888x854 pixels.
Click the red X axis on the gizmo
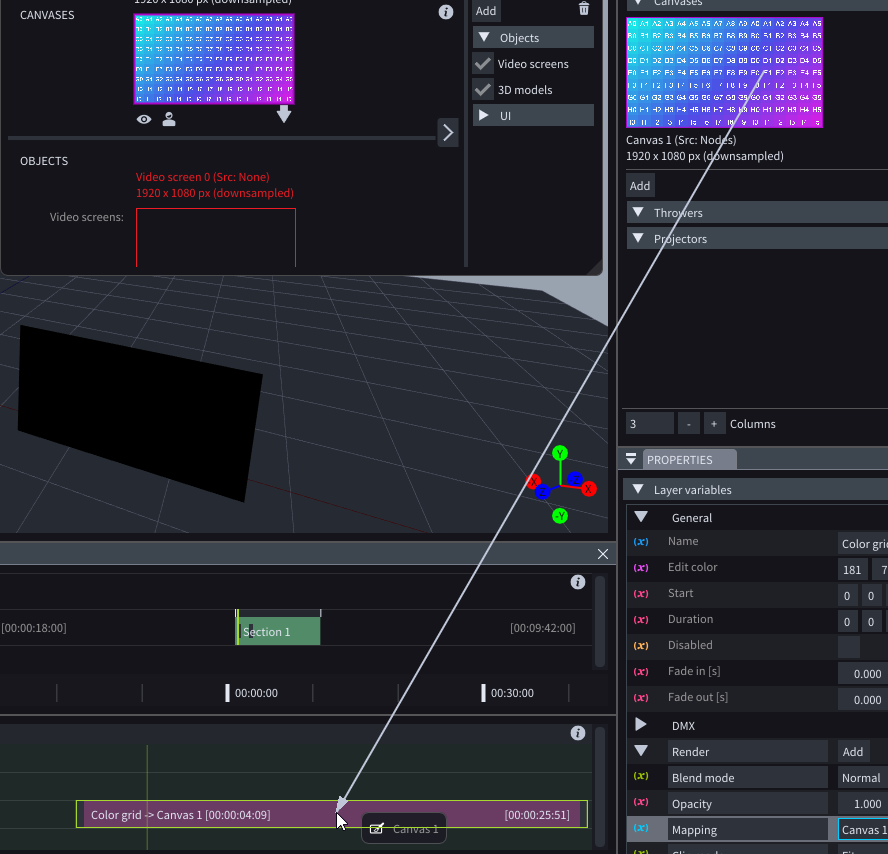coord(589,488)
